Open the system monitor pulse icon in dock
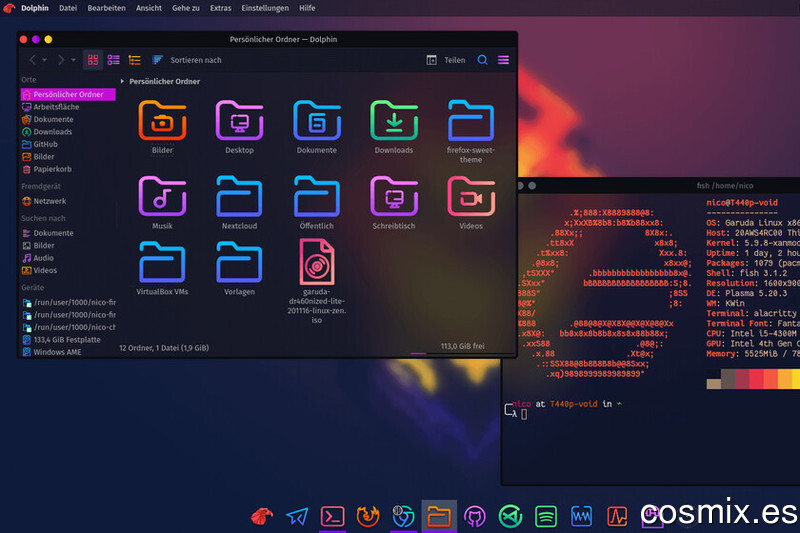 617,516
